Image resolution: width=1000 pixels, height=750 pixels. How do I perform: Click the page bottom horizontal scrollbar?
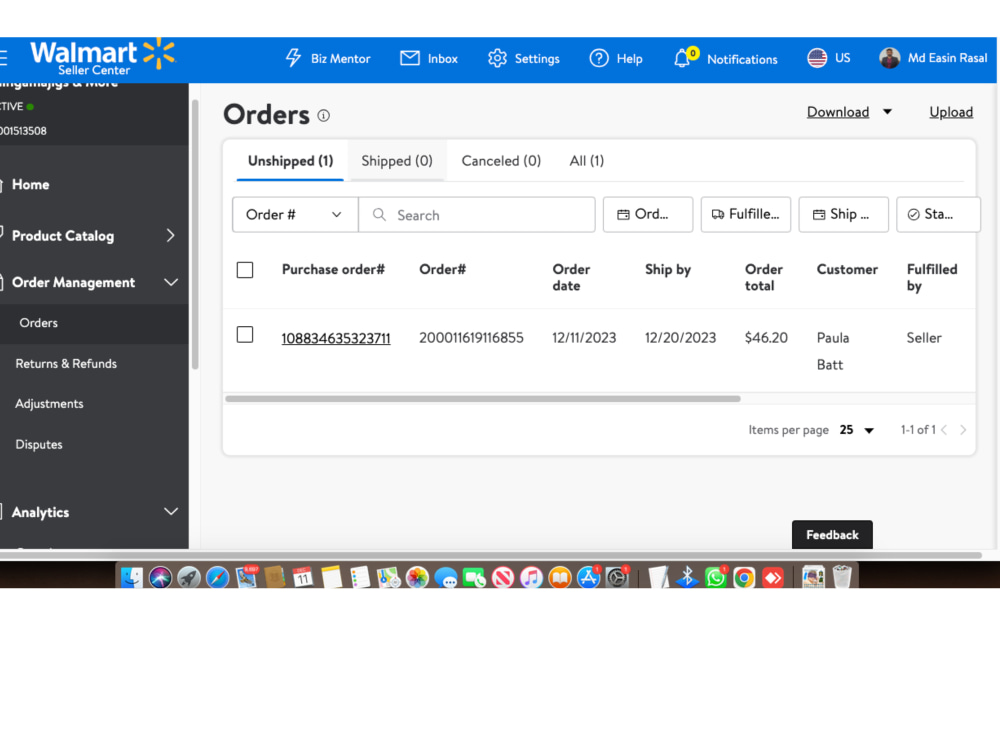click(x=491, y=555)
